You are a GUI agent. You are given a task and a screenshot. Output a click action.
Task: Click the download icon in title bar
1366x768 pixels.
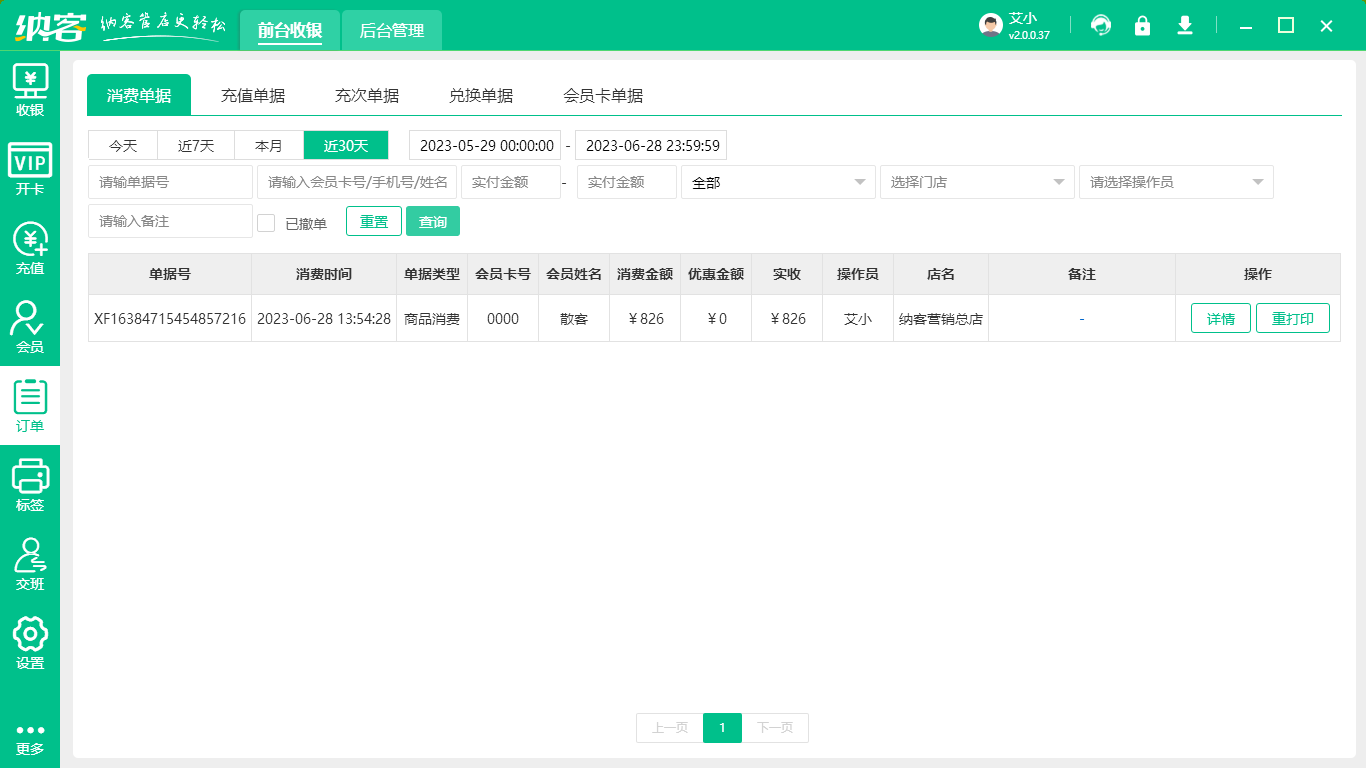pos(1184,25)
